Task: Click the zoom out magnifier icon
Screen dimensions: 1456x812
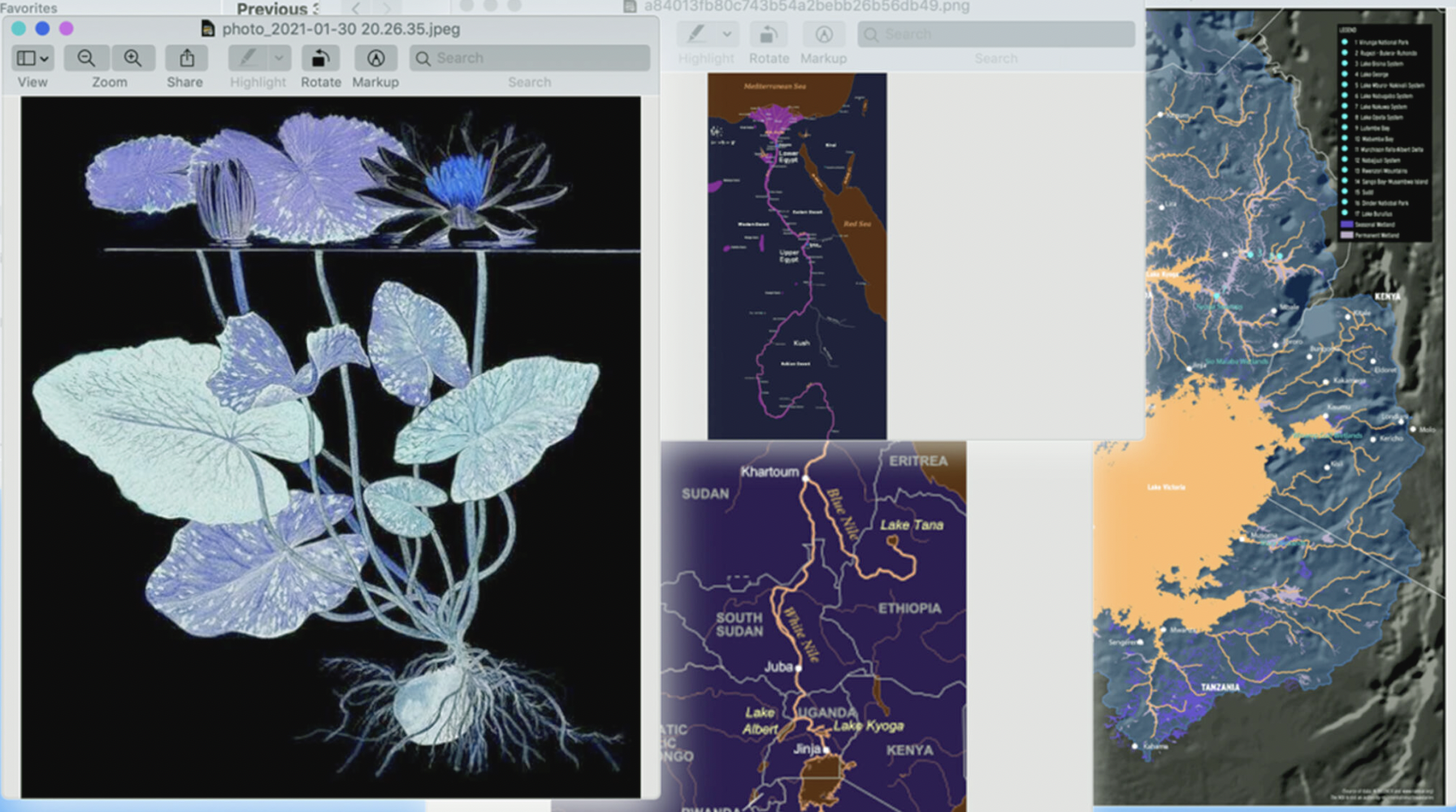Action: (x=86, y=58)
